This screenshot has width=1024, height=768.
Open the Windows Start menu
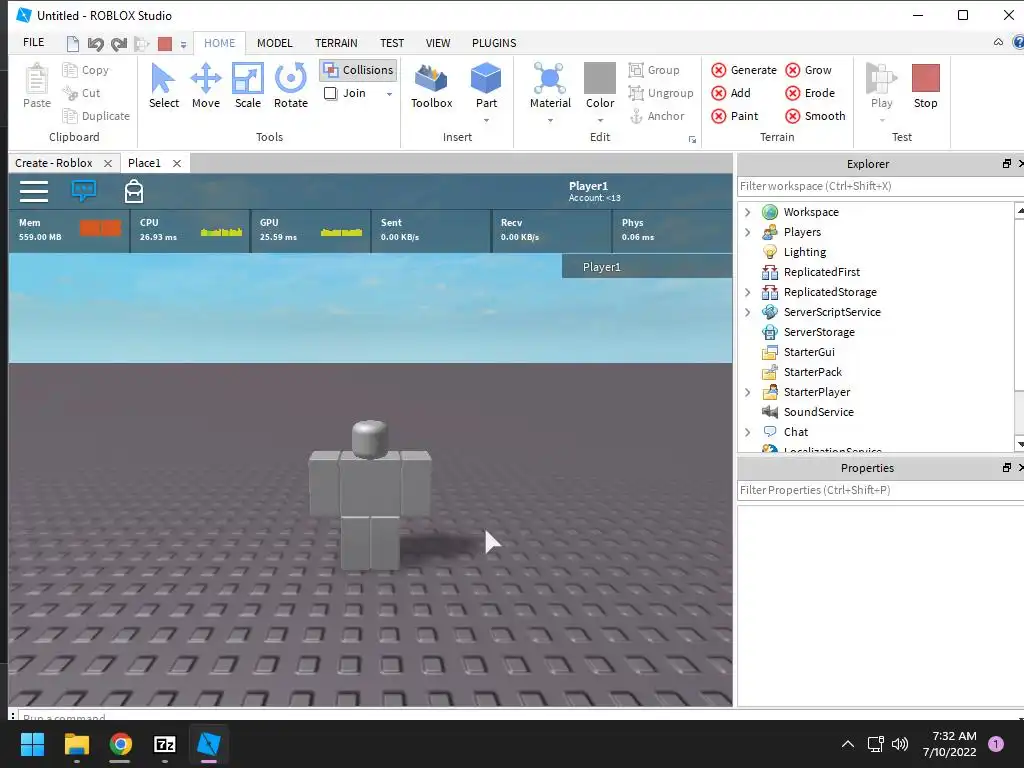(x=33, y=744)
